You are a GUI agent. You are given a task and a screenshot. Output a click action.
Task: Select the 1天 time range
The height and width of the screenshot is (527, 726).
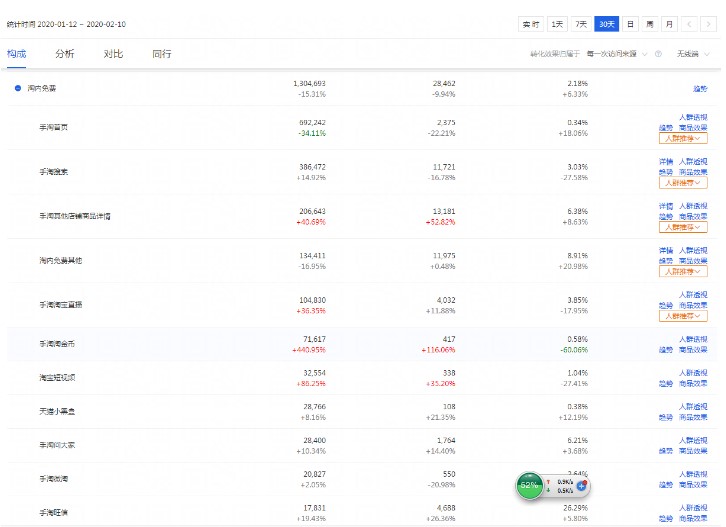pos(557,24)
